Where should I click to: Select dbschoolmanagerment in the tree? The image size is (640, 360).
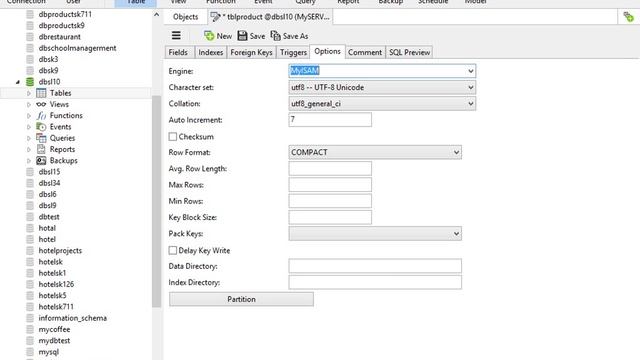click(77, 48)
